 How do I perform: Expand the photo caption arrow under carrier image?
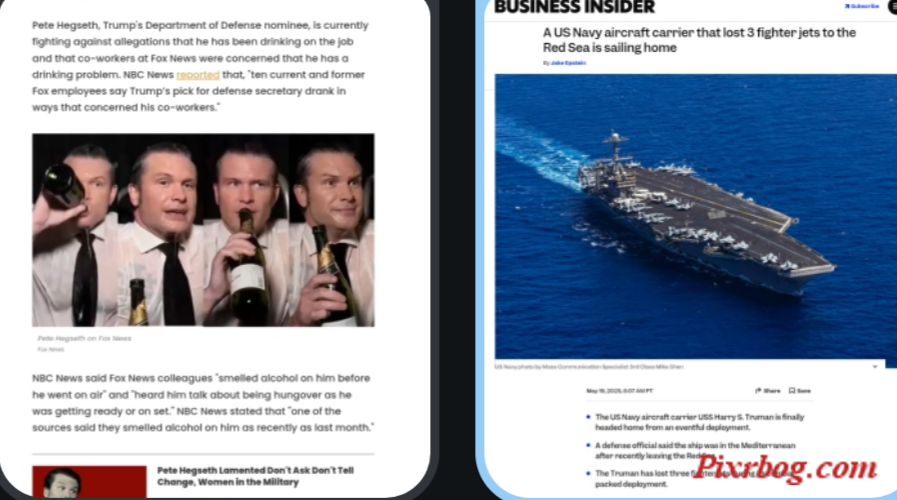pyautogui.click(x=875, y=367)
